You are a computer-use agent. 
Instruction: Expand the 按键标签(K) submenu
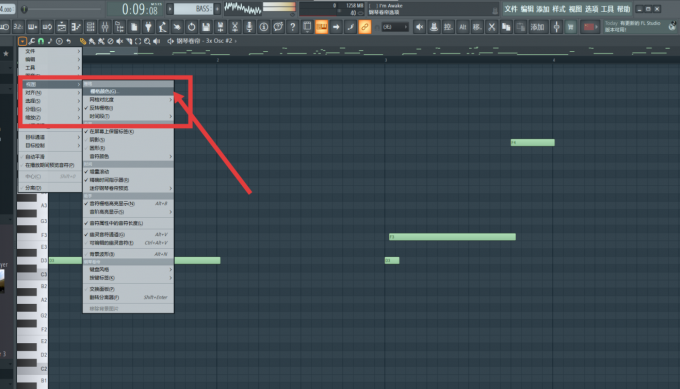tap(128, 278)
